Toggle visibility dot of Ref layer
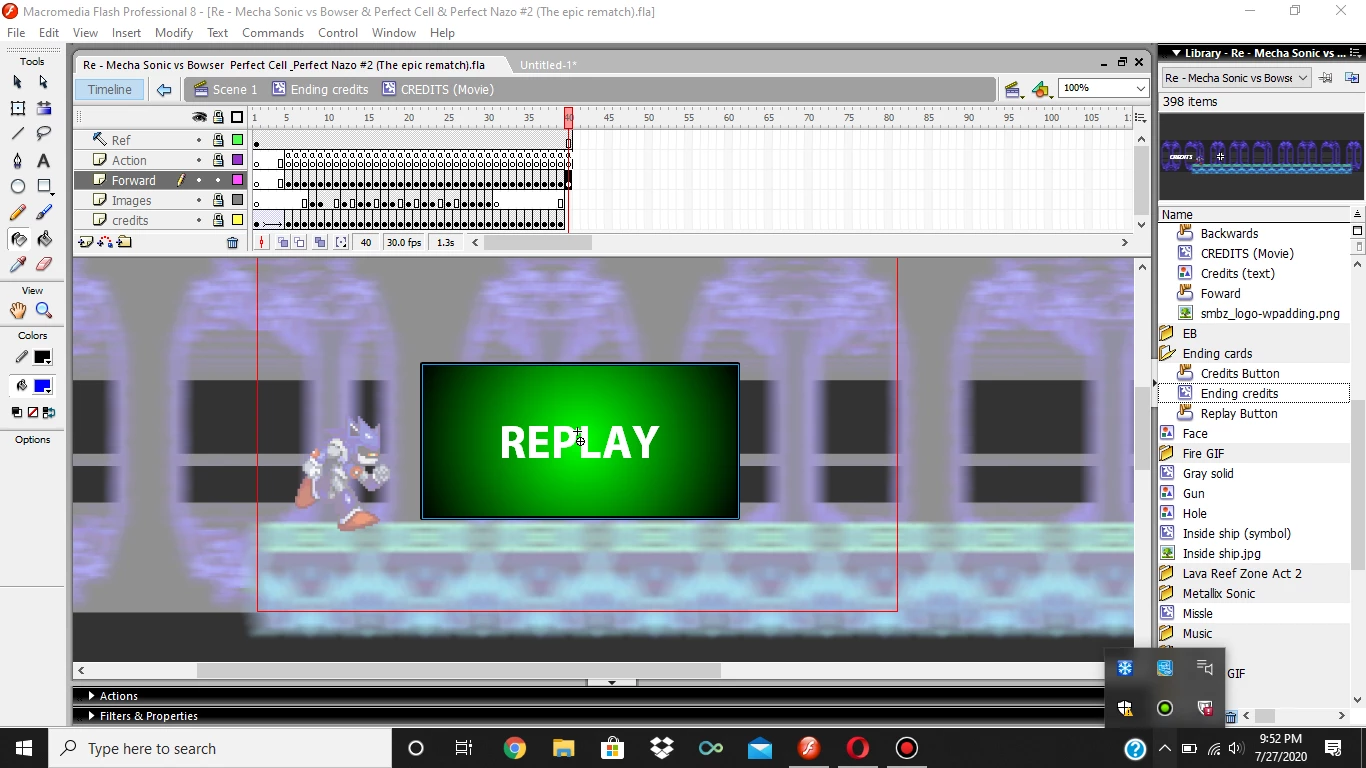The width and height of the screenshot is (1366, 768). pos(199,140)
